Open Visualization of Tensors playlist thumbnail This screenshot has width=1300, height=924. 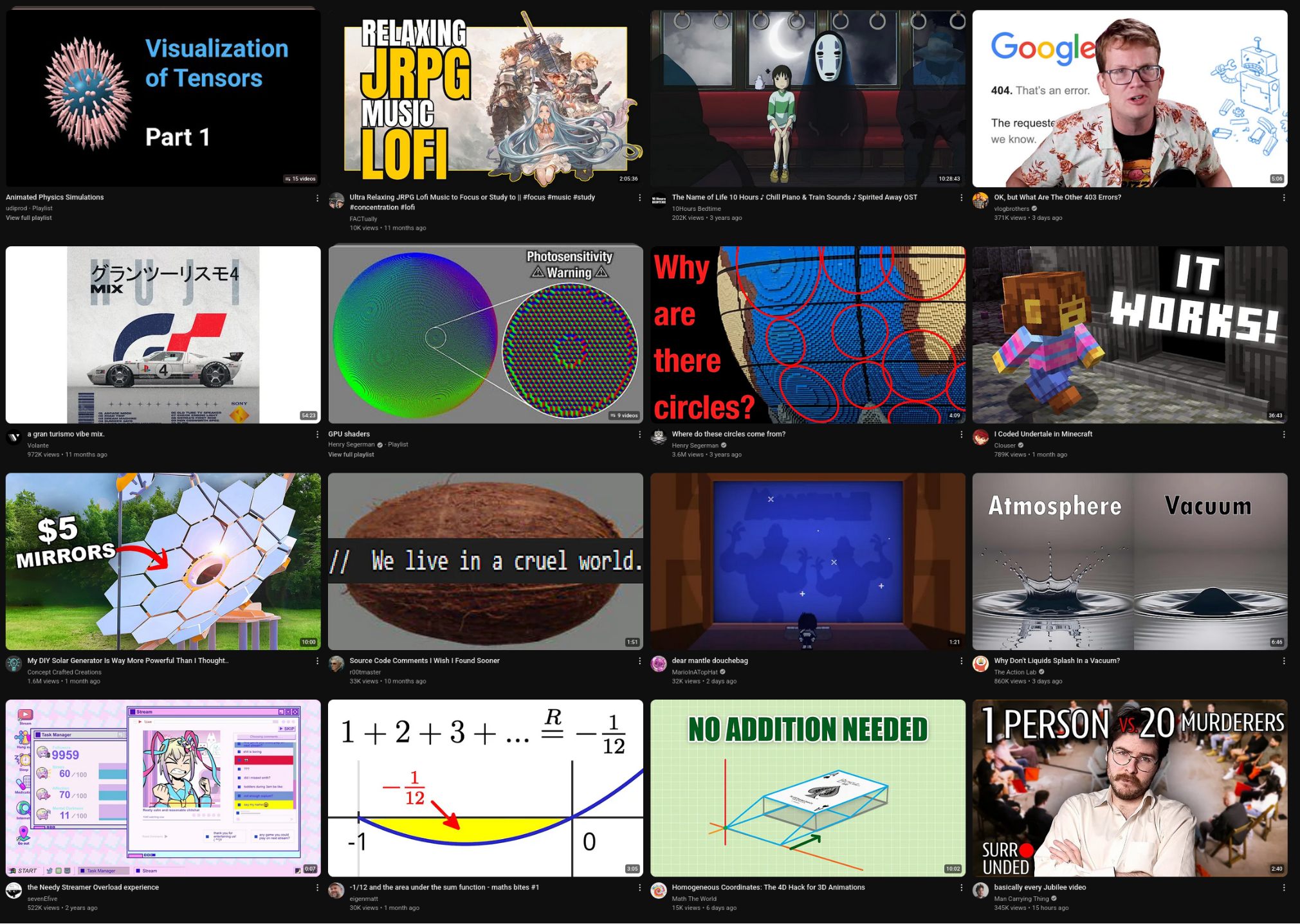click(x=163, y=98)
